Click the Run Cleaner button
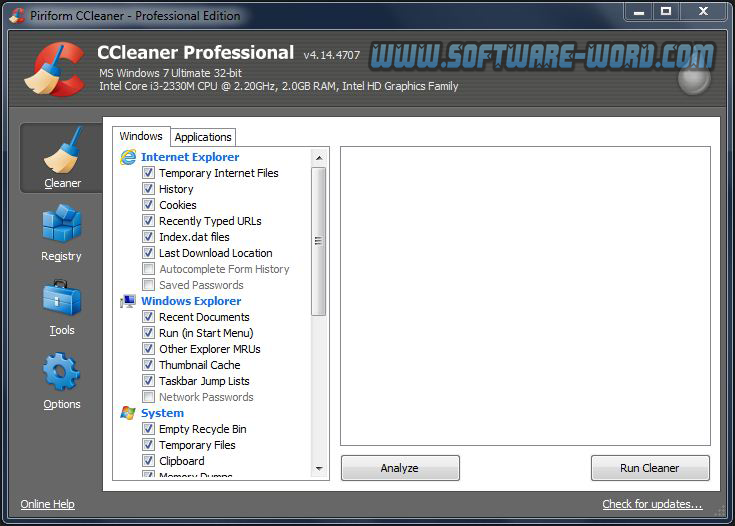This screenshot has height=526, width=735. pos(650,468)
